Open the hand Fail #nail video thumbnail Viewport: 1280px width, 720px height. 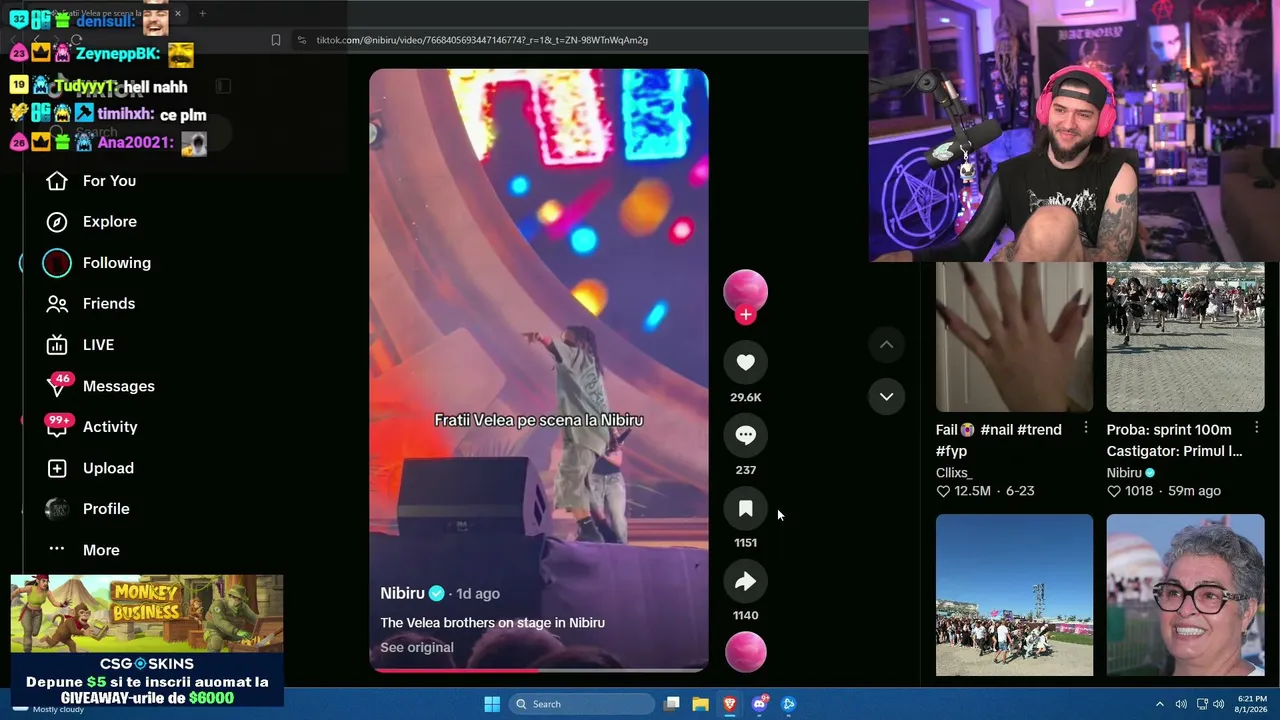[1014, 337]
